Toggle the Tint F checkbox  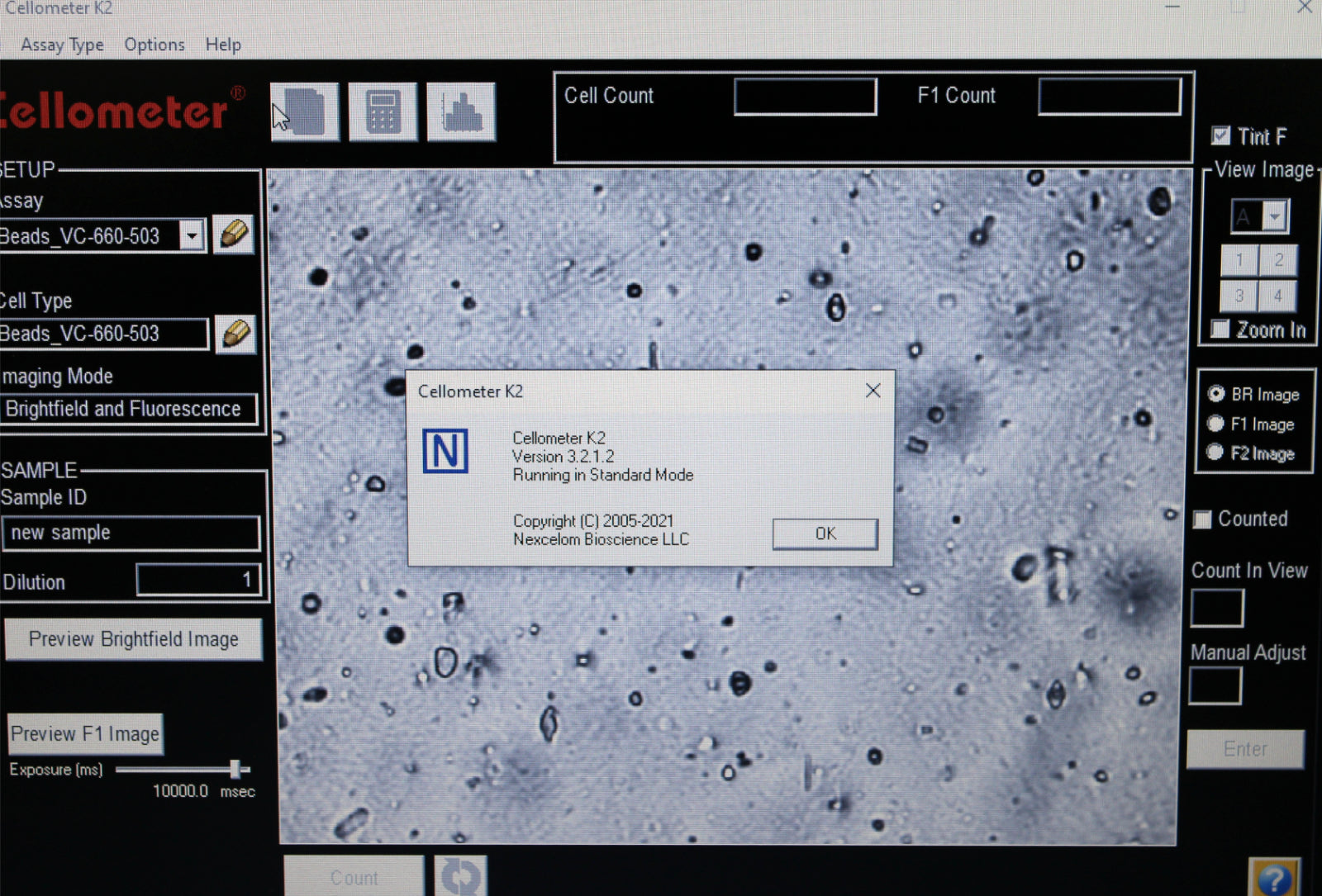point(1220,135)
